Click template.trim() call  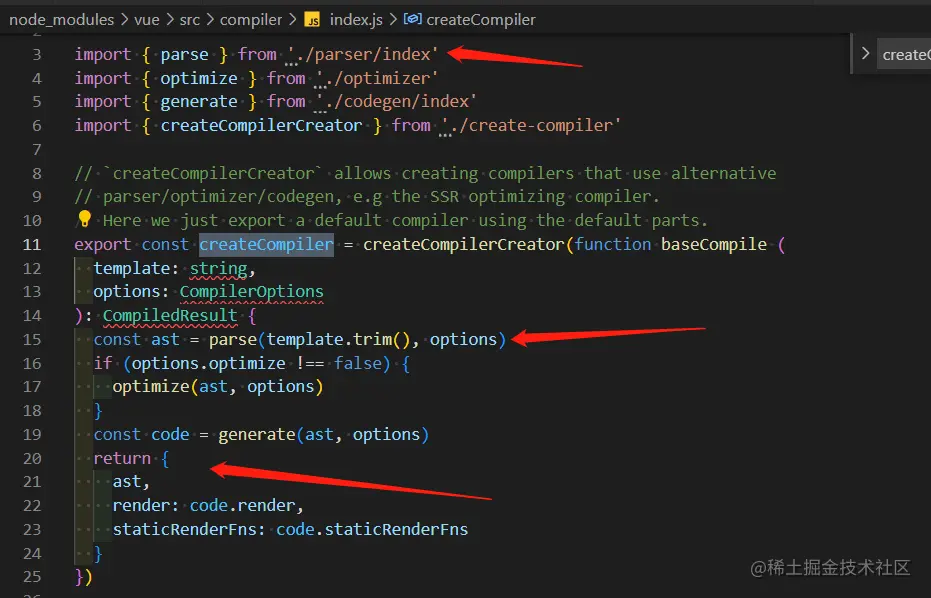click(338, 339)
